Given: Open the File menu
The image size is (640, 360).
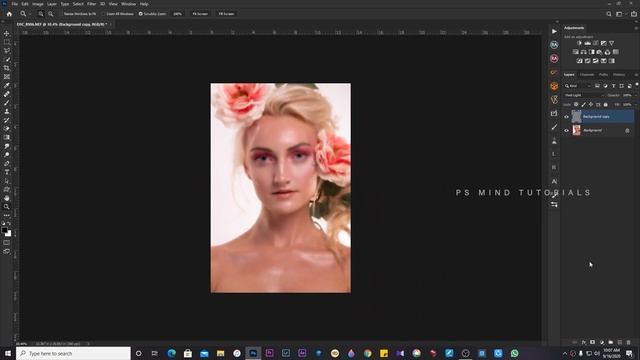Looking at the screenshot, I should pos(14,4).
